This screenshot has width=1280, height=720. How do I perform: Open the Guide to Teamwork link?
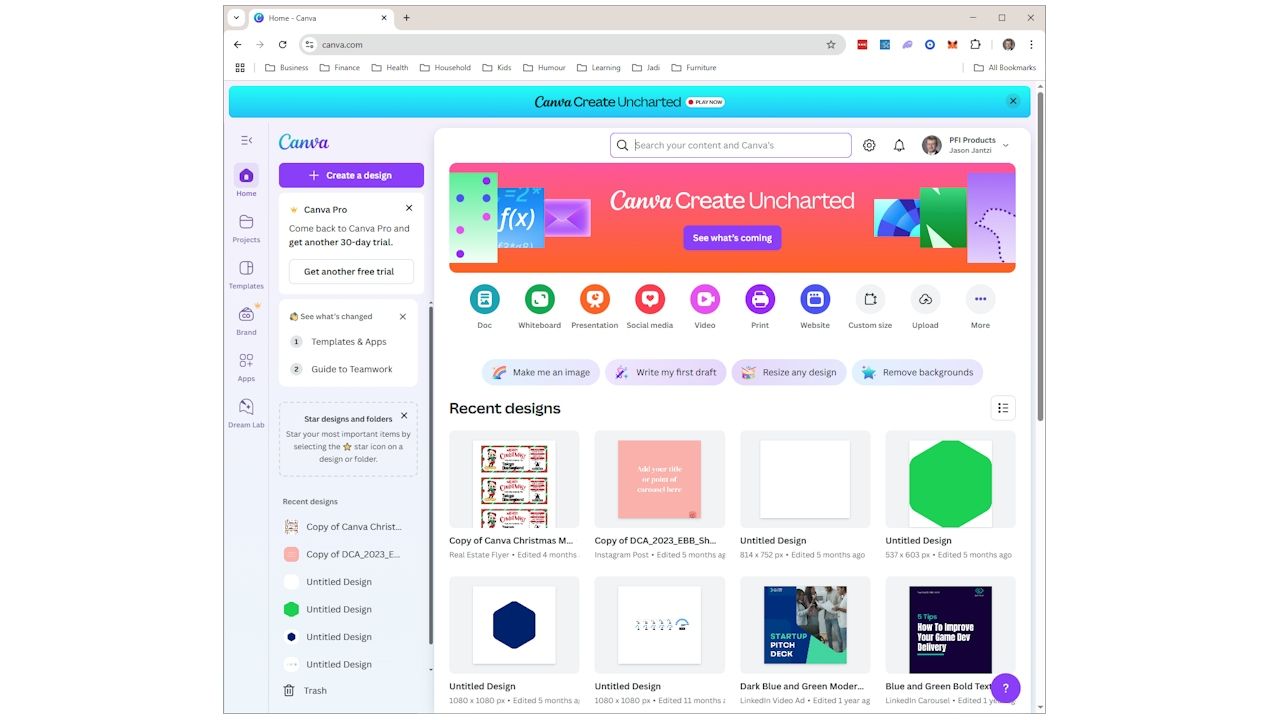[351, 369]
